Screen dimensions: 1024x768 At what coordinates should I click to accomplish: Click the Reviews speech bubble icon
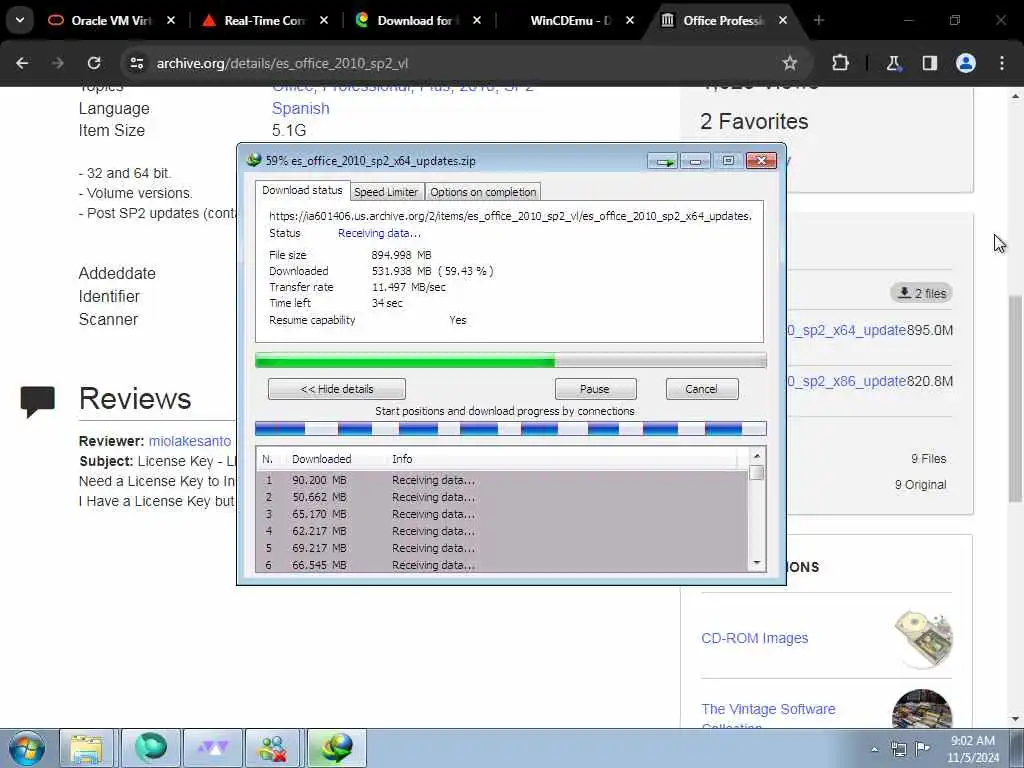click(37, 401)
